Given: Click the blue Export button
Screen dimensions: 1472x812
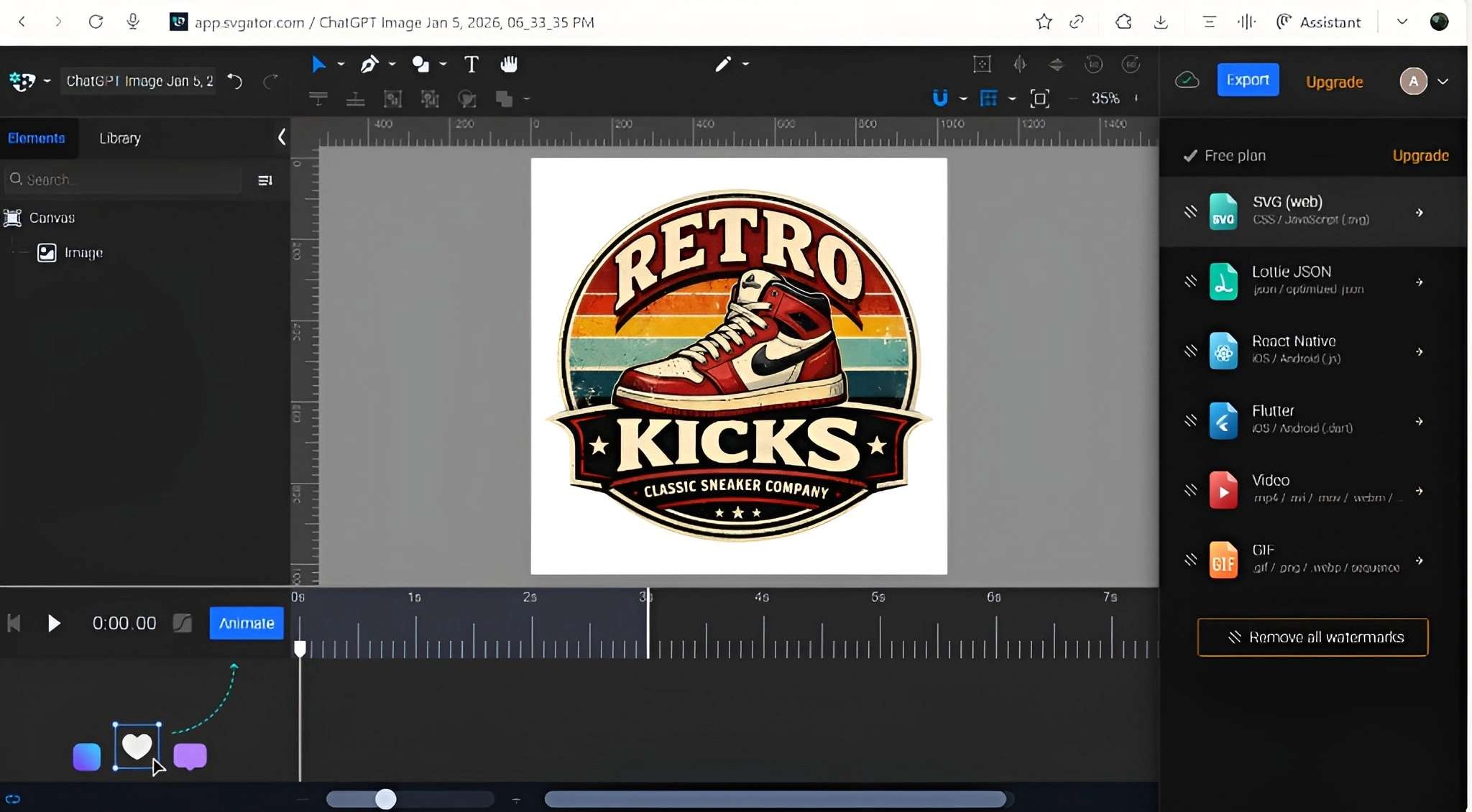Looking at the screenshot, I should (x=1247, y=80).
